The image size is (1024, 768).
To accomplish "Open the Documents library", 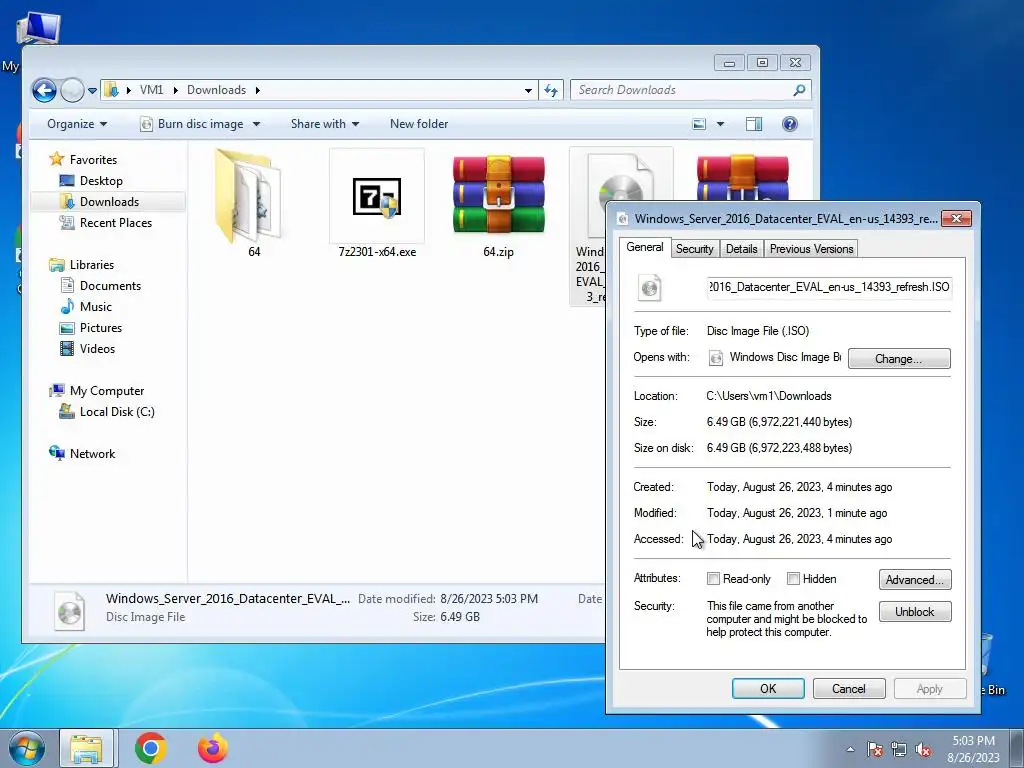I will coord(101,286).
